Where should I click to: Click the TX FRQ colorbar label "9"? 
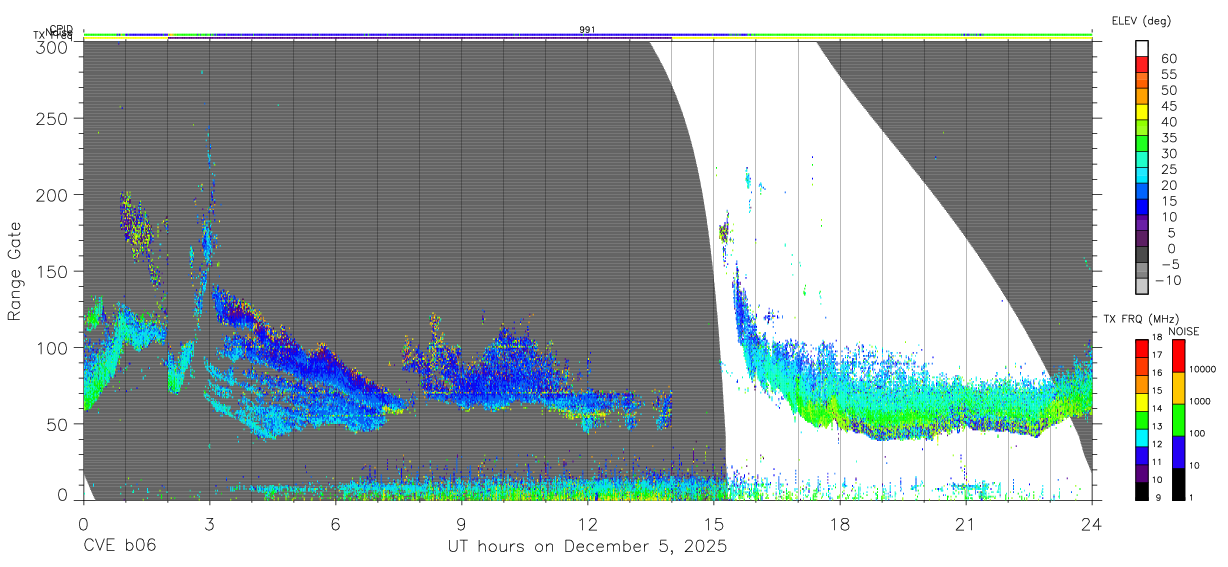pos(1160,497)
